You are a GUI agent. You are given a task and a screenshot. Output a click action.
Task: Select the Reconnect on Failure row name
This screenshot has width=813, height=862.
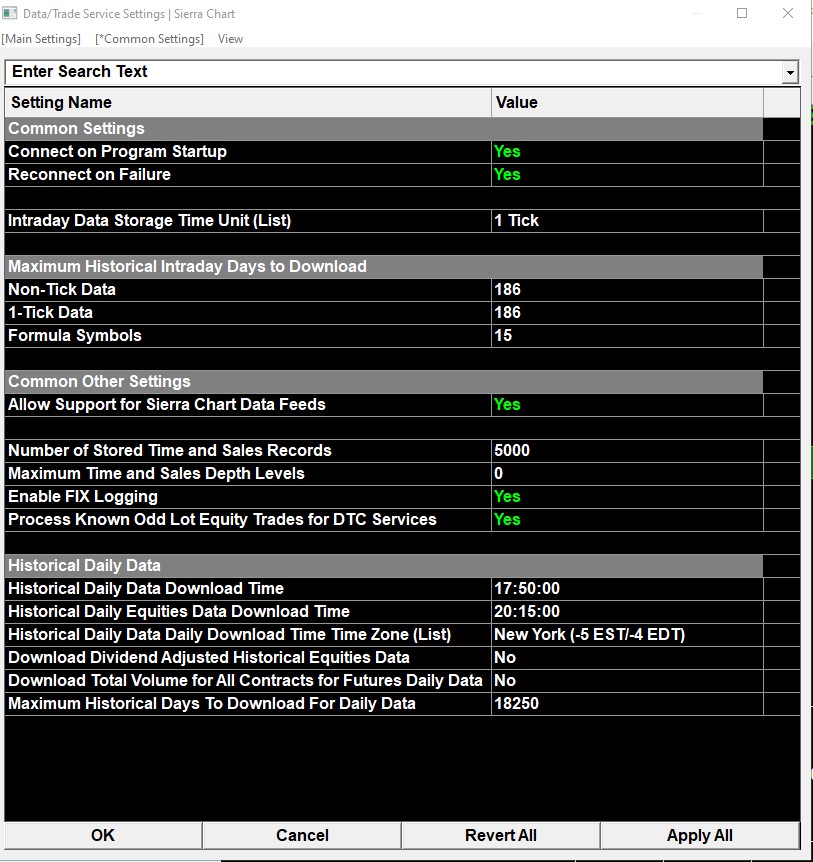pos(248,175)
